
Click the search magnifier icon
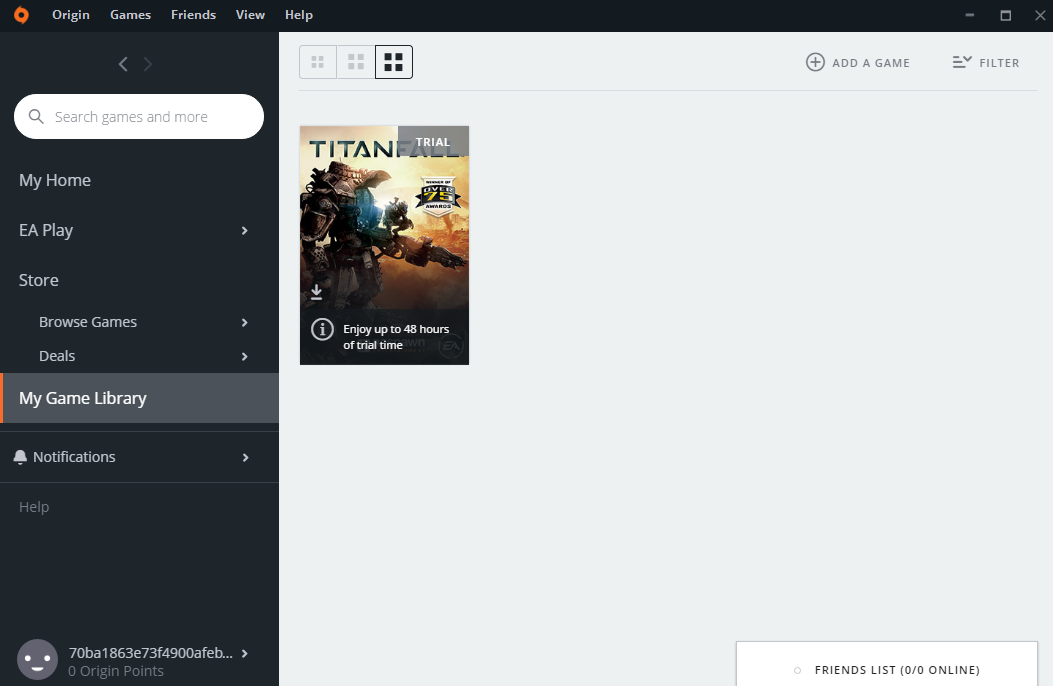36,117
